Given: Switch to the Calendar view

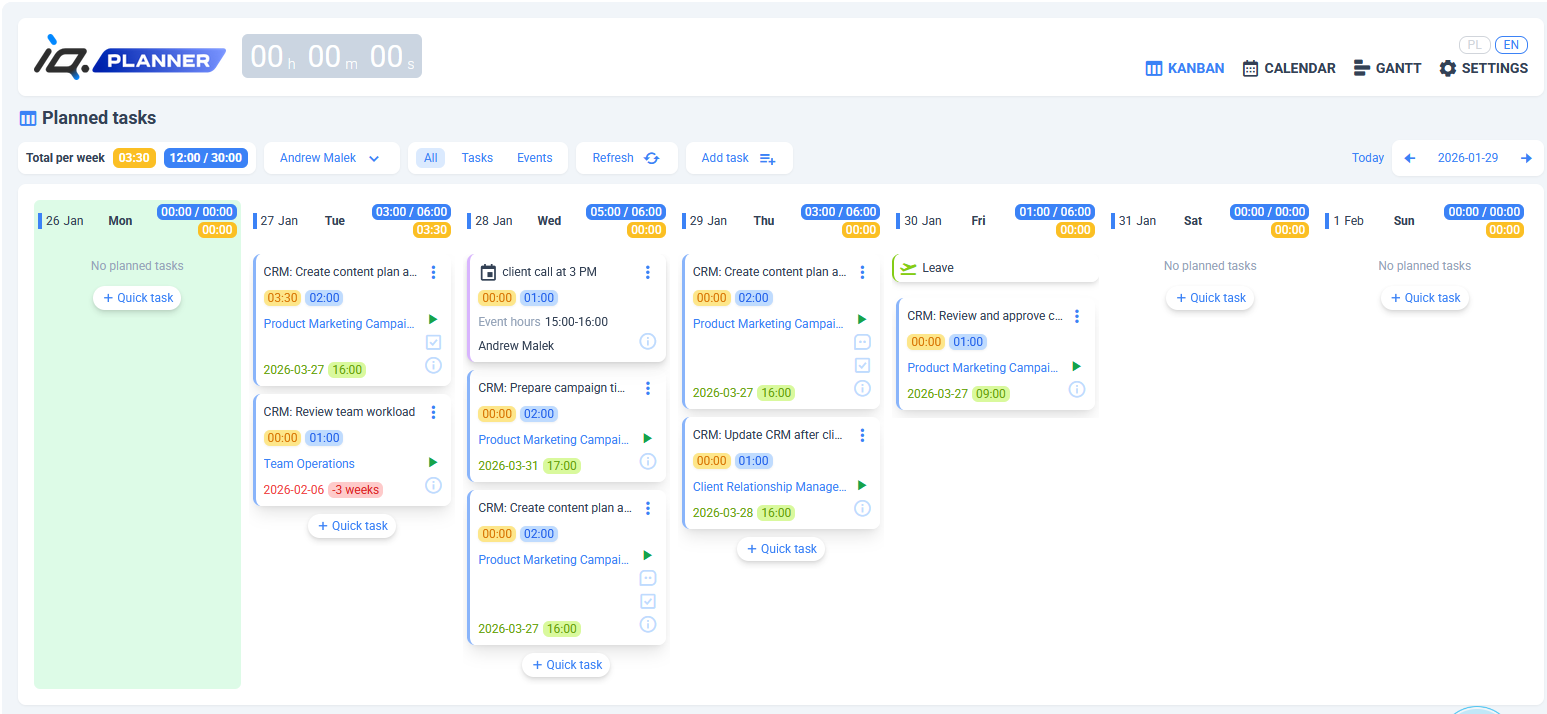Looking at the screenshot, I should 1289,69.
